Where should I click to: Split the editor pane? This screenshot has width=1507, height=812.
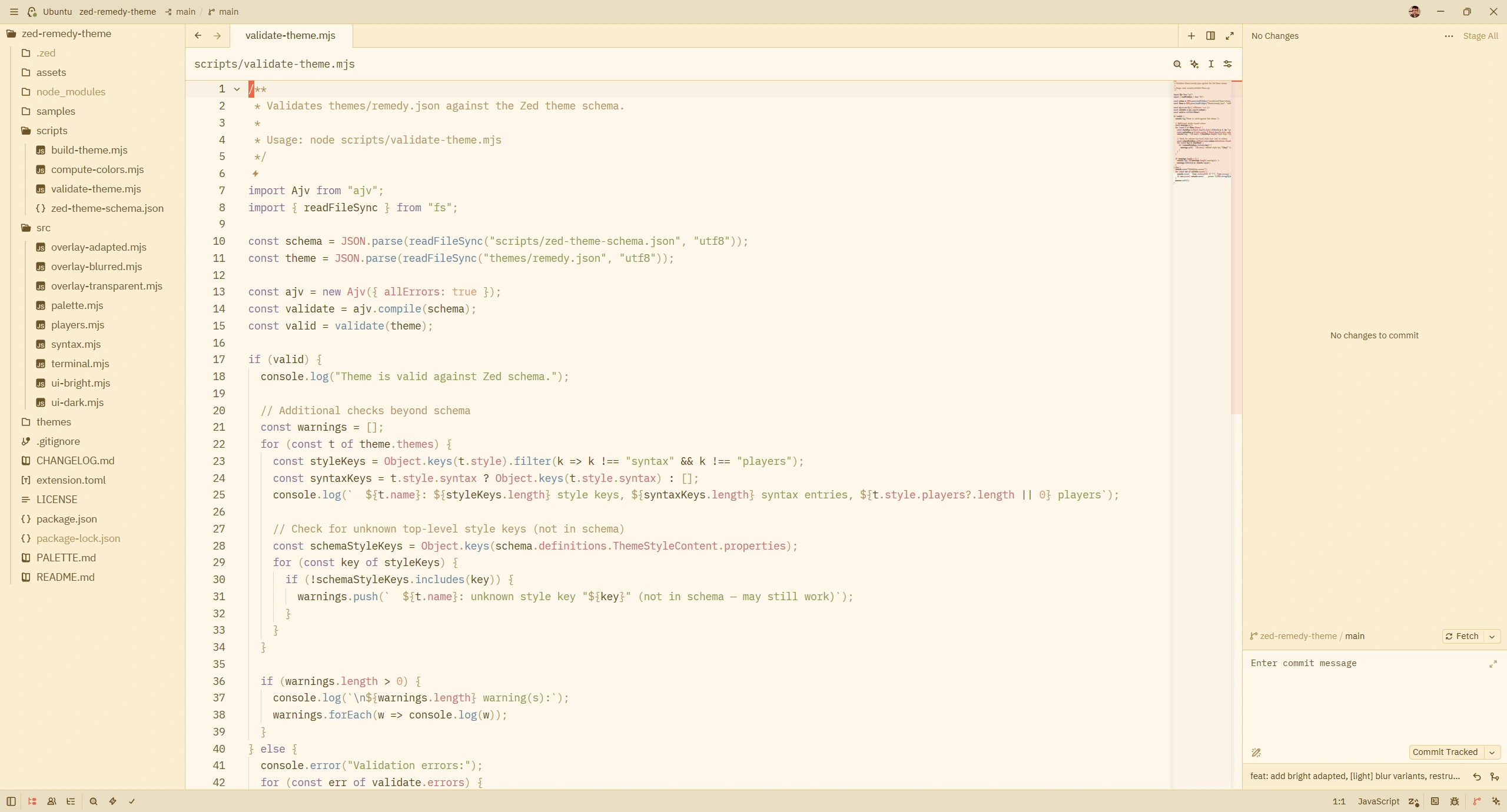(x=1210, y=36)
